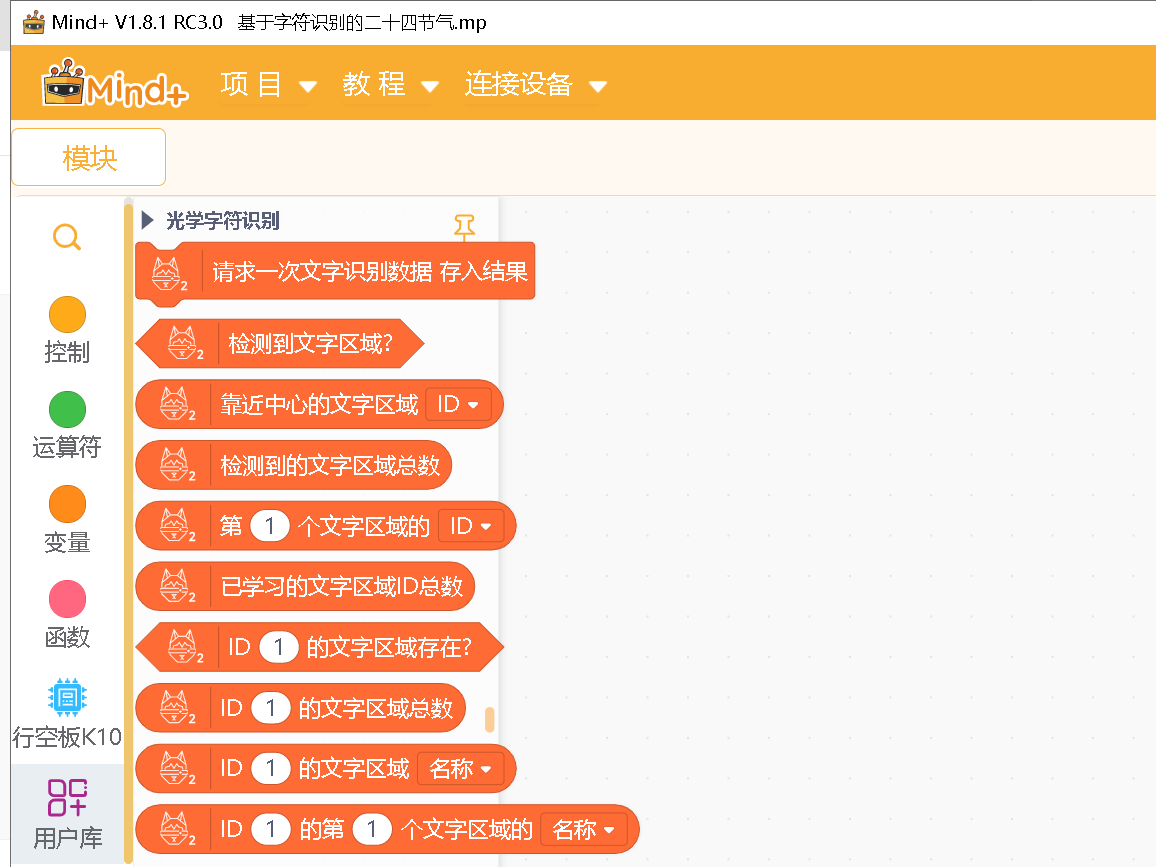Expand the 项目 dropdown arrow
Viewport: 1156px width, 867px height.
[308, 87]
